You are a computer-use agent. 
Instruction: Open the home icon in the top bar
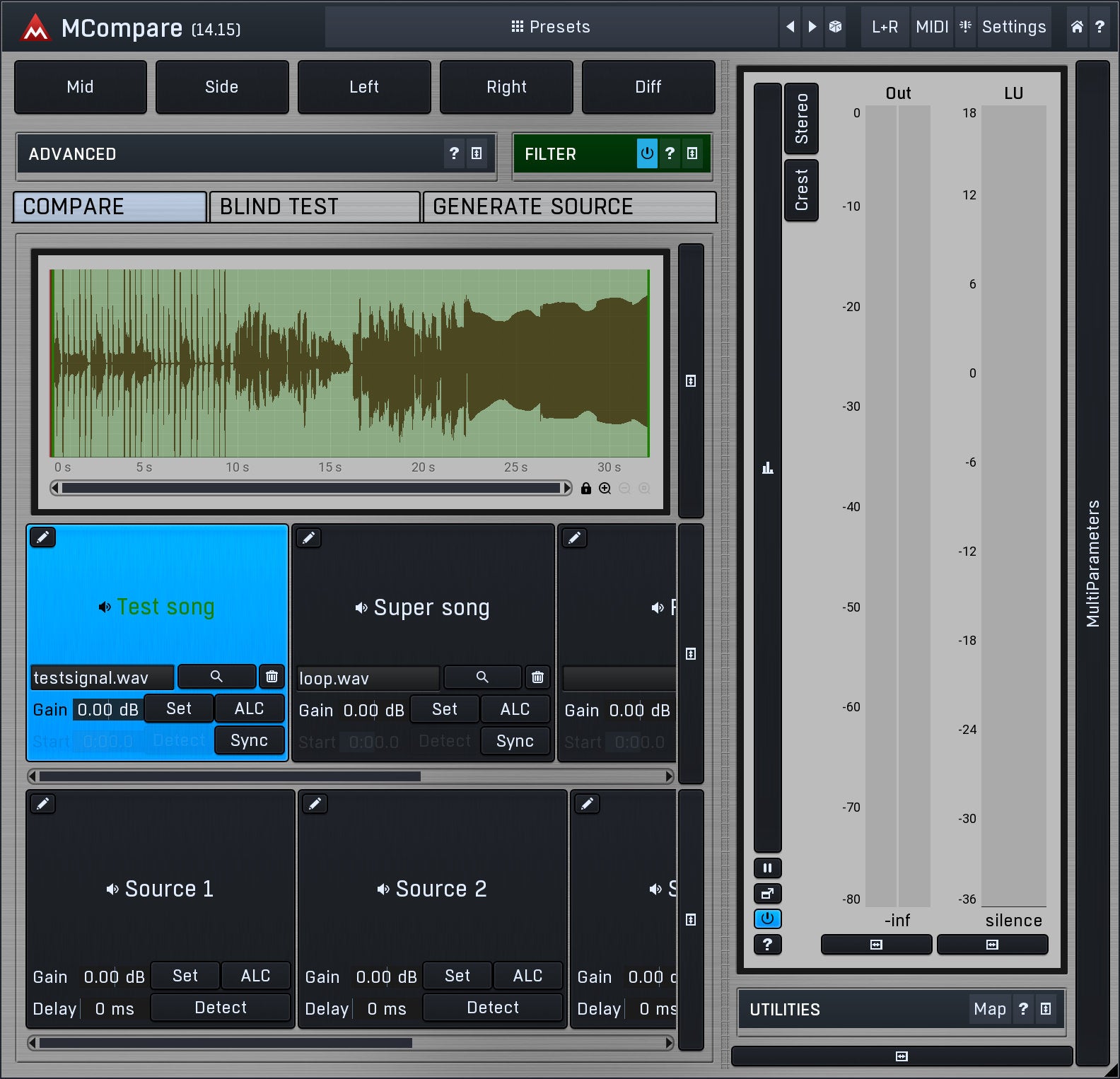click(x=1077, y=27)
